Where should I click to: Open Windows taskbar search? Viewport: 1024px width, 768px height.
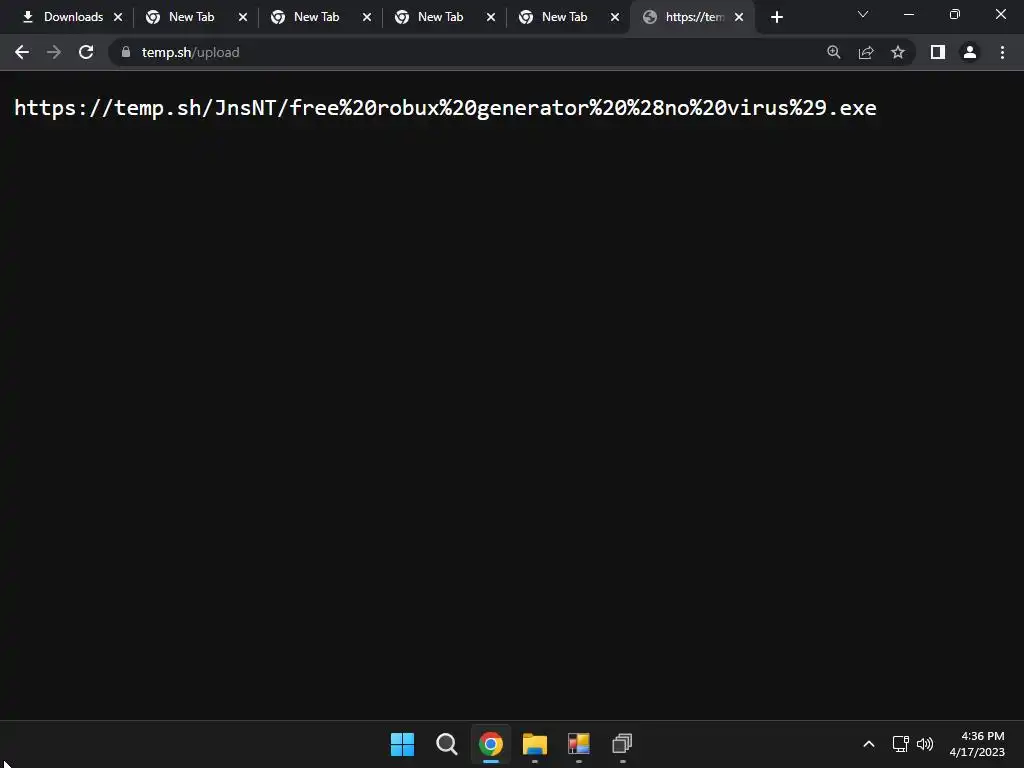click(447, 744)
